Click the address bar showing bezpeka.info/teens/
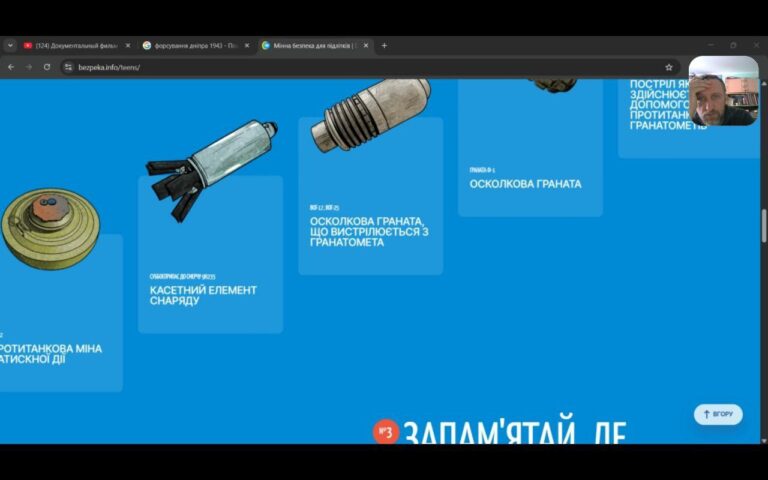The height and width of the screenshot is (480, 768). 300,67
